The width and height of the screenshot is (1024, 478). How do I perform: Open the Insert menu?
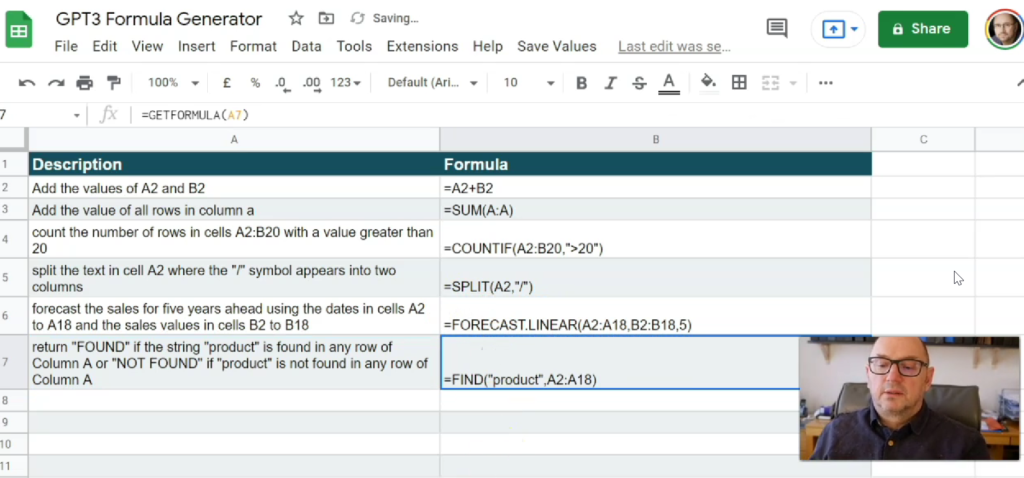point(197,46)
